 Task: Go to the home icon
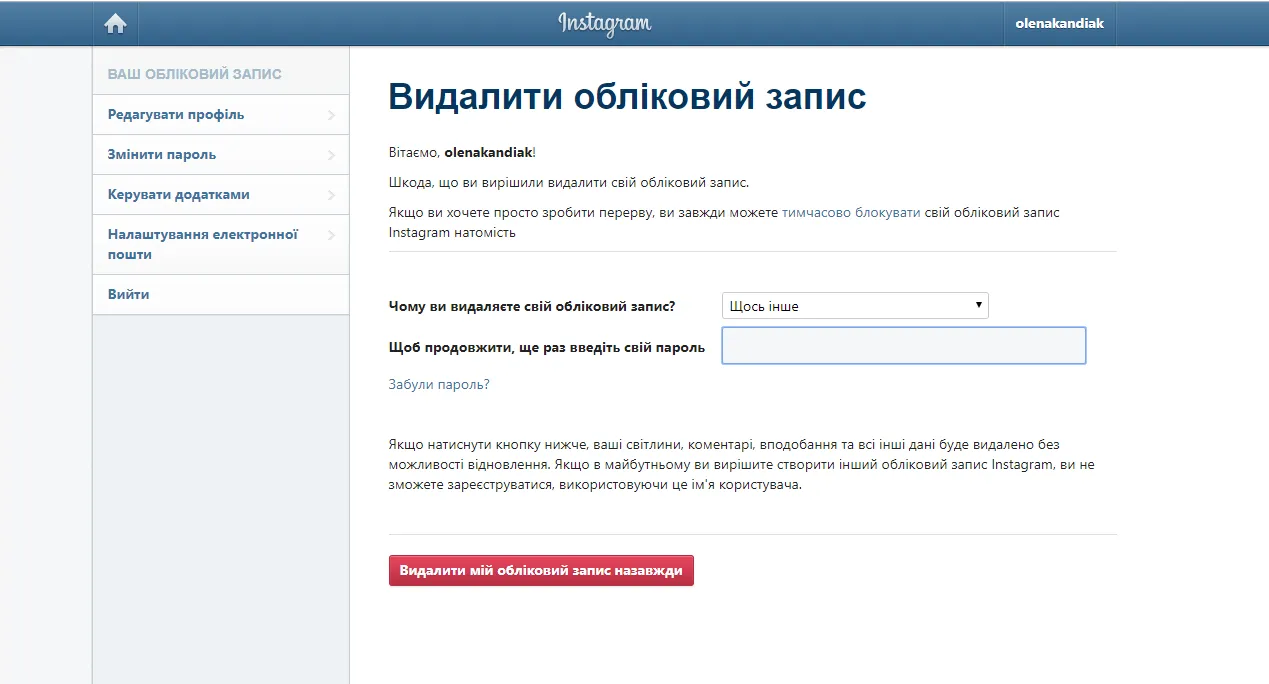pyautogui.click(x=116, y=23)
